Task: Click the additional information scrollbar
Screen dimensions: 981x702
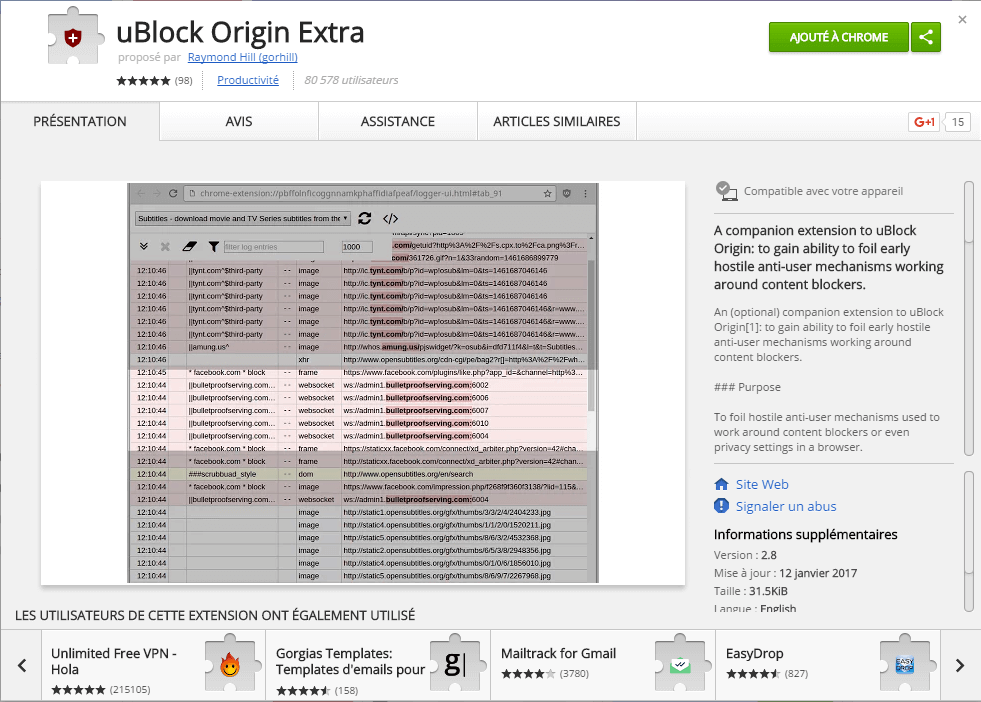Action: [x=968, y=541]
